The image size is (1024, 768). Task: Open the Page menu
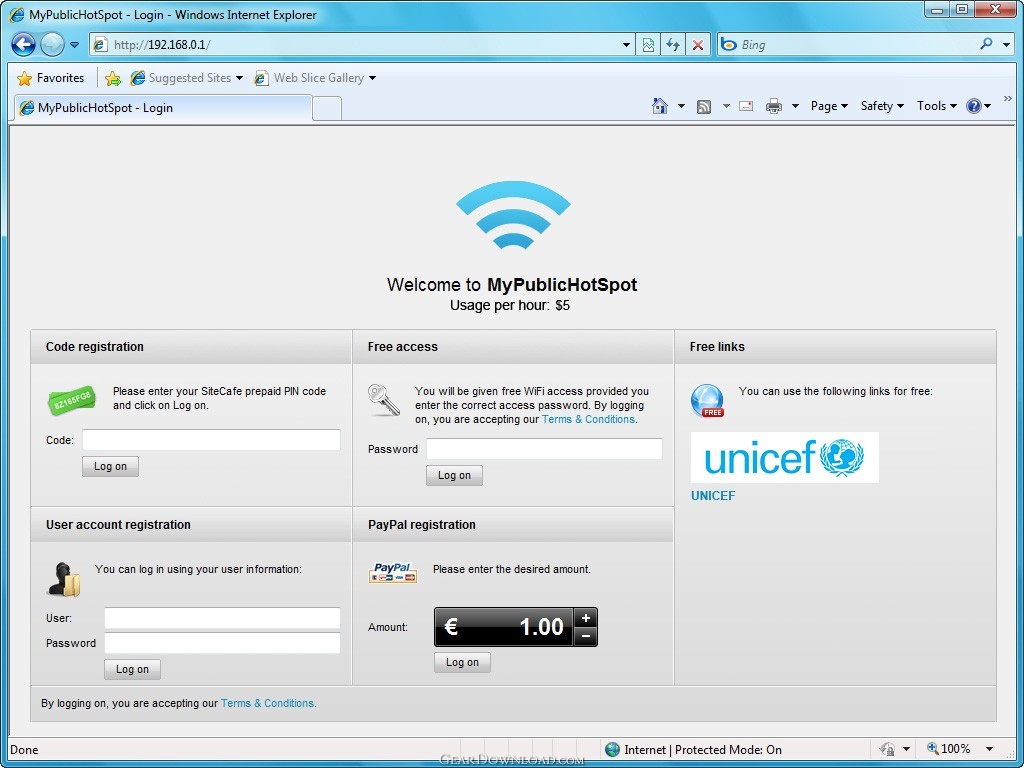point(829,106)
